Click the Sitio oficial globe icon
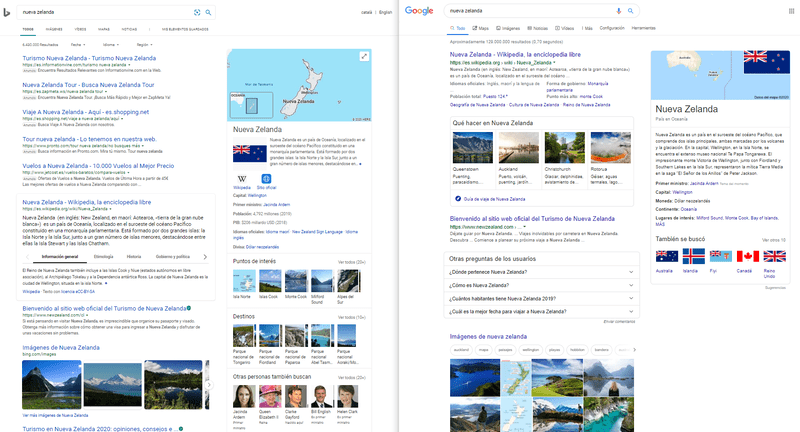 click(x=267, y=178)
